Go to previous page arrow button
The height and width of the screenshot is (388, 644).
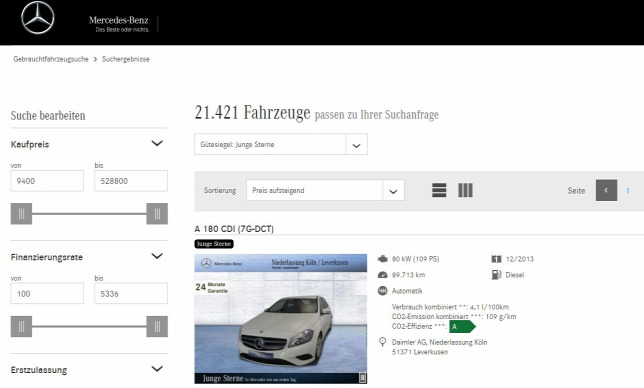[x=606, y=190]
